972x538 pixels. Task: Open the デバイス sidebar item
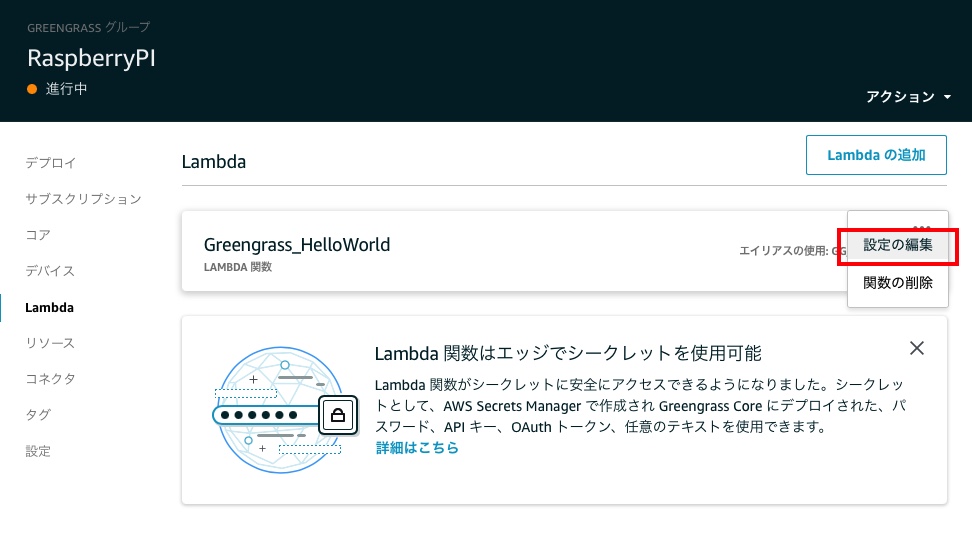pos(50,271)
